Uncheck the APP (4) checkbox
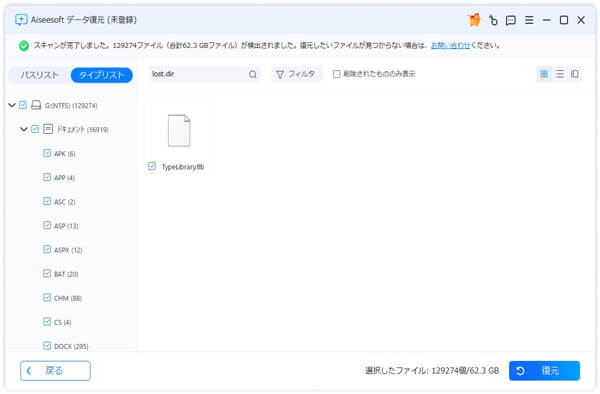This screenshot has width=600, height=394. 47,177
